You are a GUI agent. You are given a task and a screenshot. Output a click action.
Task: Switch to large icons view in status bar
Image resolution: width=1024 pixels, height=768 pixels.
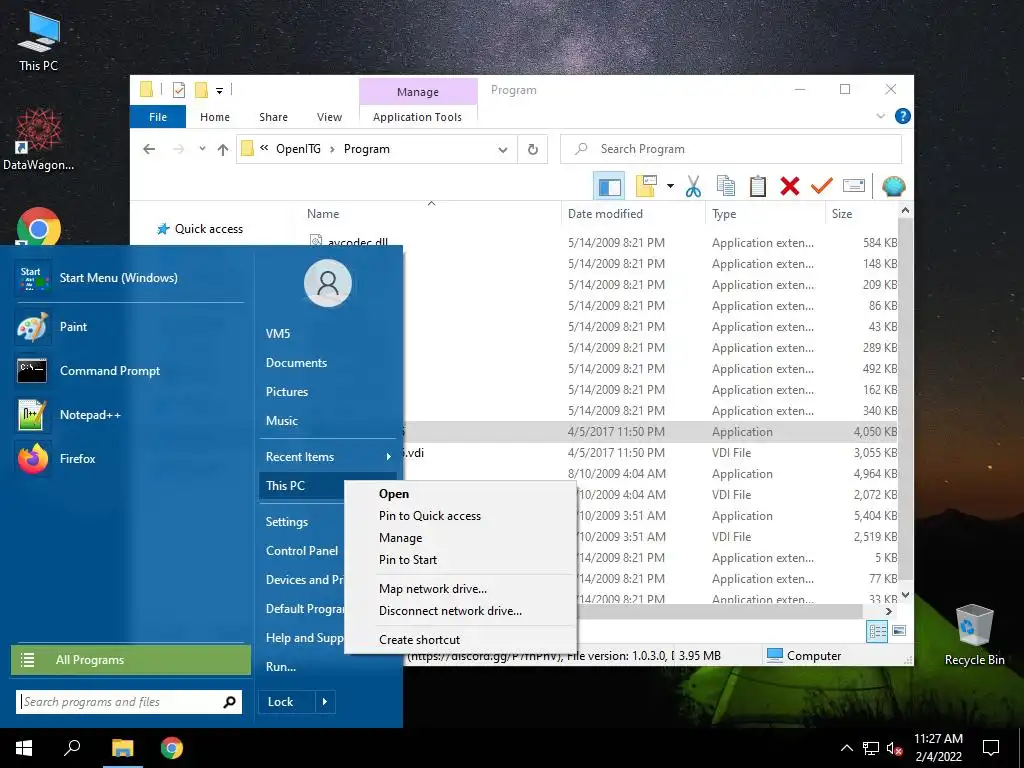pos(899,631)
